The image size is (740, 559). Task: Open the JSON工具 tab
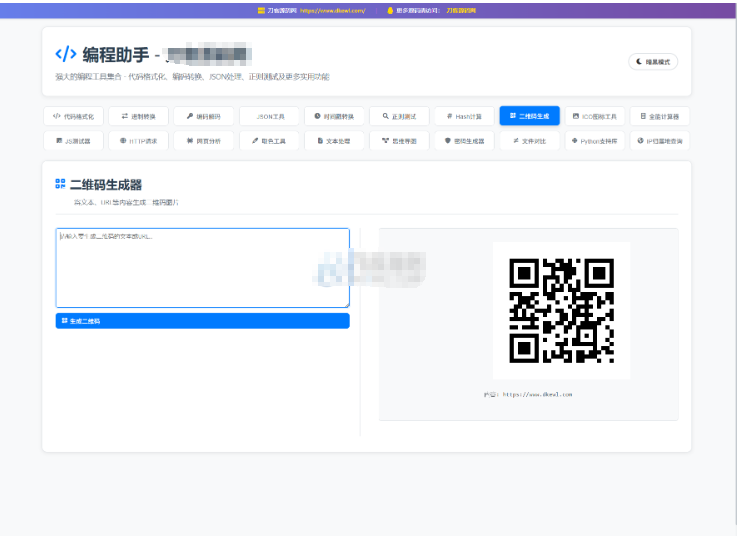coord(269,116)
